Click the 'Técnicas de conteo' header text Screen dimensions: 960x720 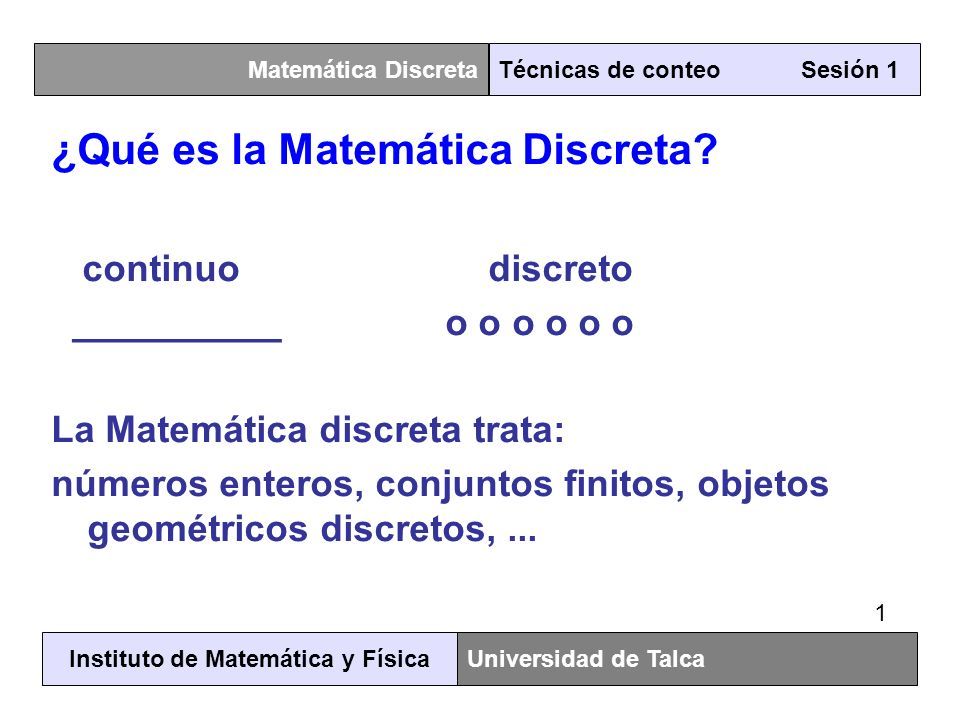tap(609, 70)
